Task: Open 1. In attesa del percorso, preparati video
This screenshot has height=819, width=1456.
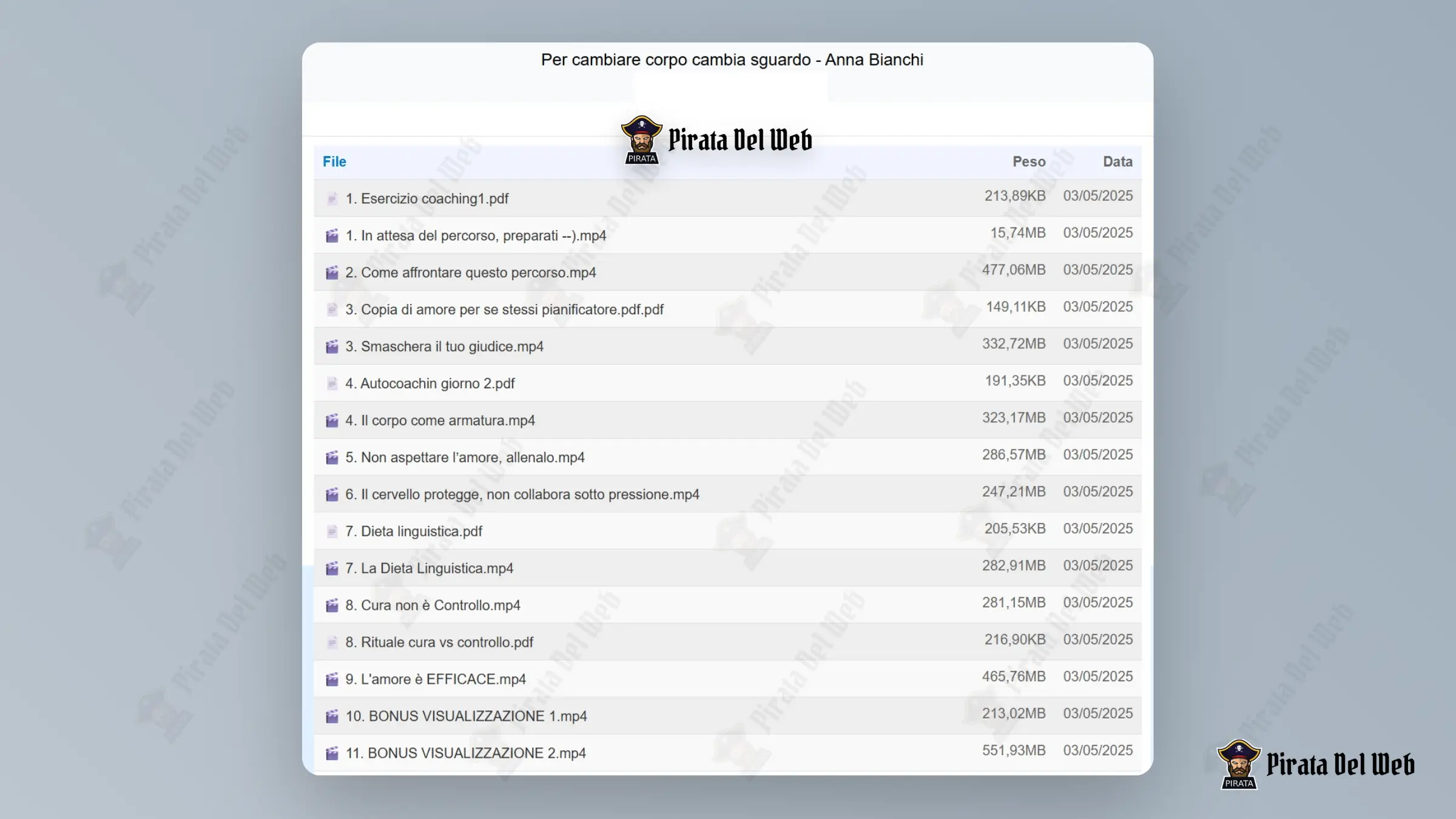Action: pyautogui.click(x=476, y=236)
